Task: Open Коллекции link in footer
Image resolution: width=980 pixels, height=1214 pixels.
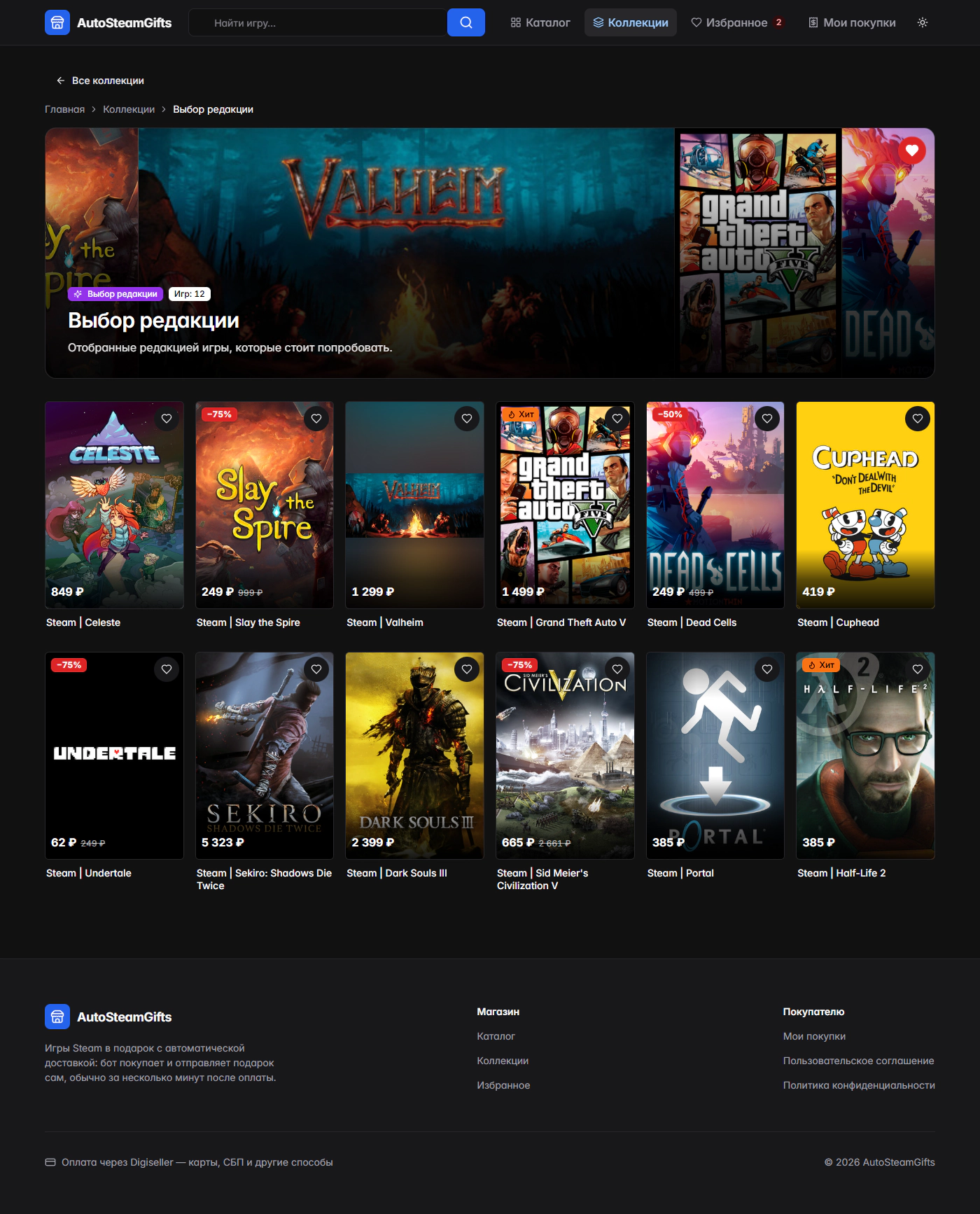Action: [x=503, y=1061]
